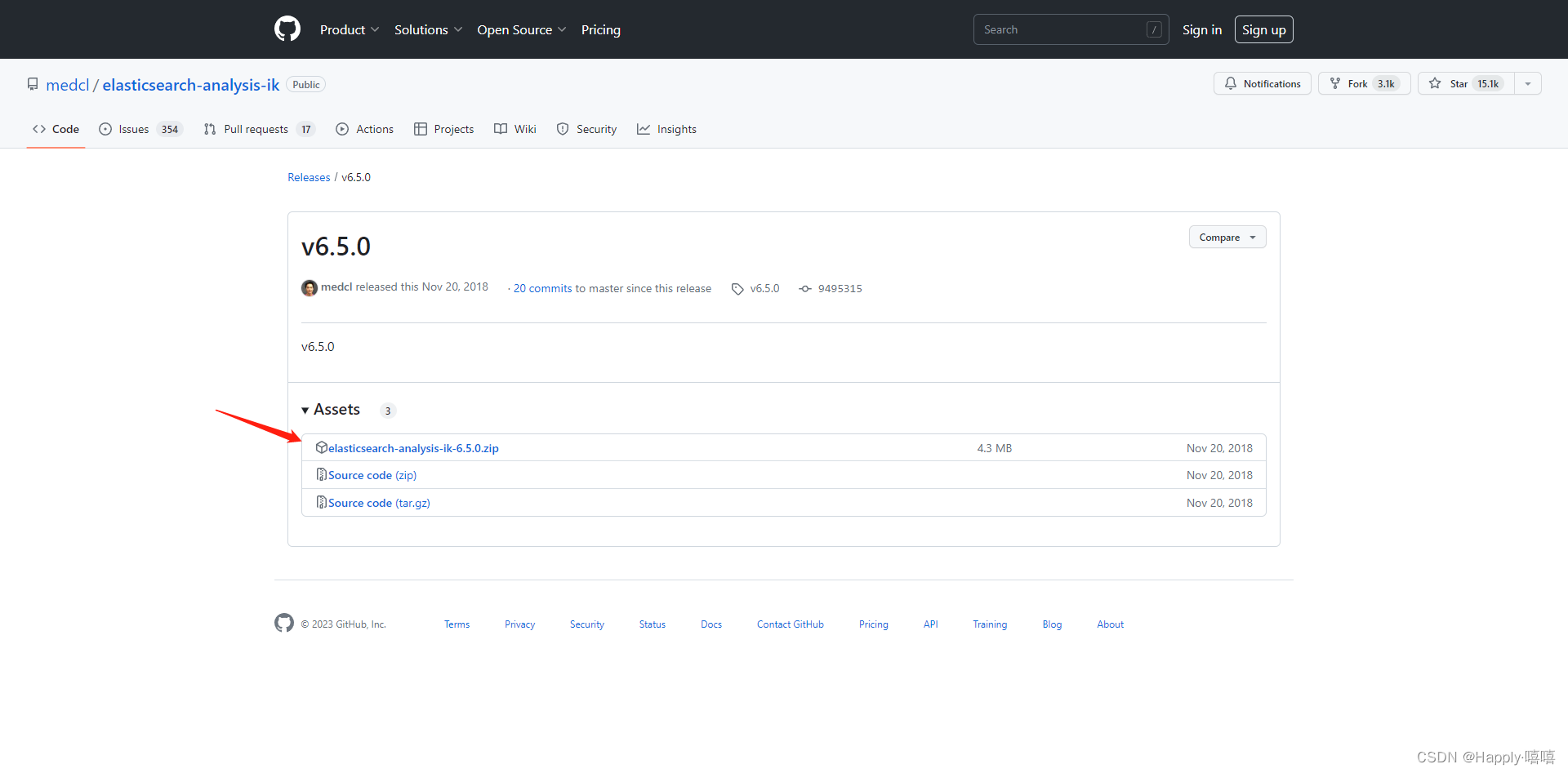The image size is (1568, 773).
Task: Open the API footer link
Action: tap(931, 624)
